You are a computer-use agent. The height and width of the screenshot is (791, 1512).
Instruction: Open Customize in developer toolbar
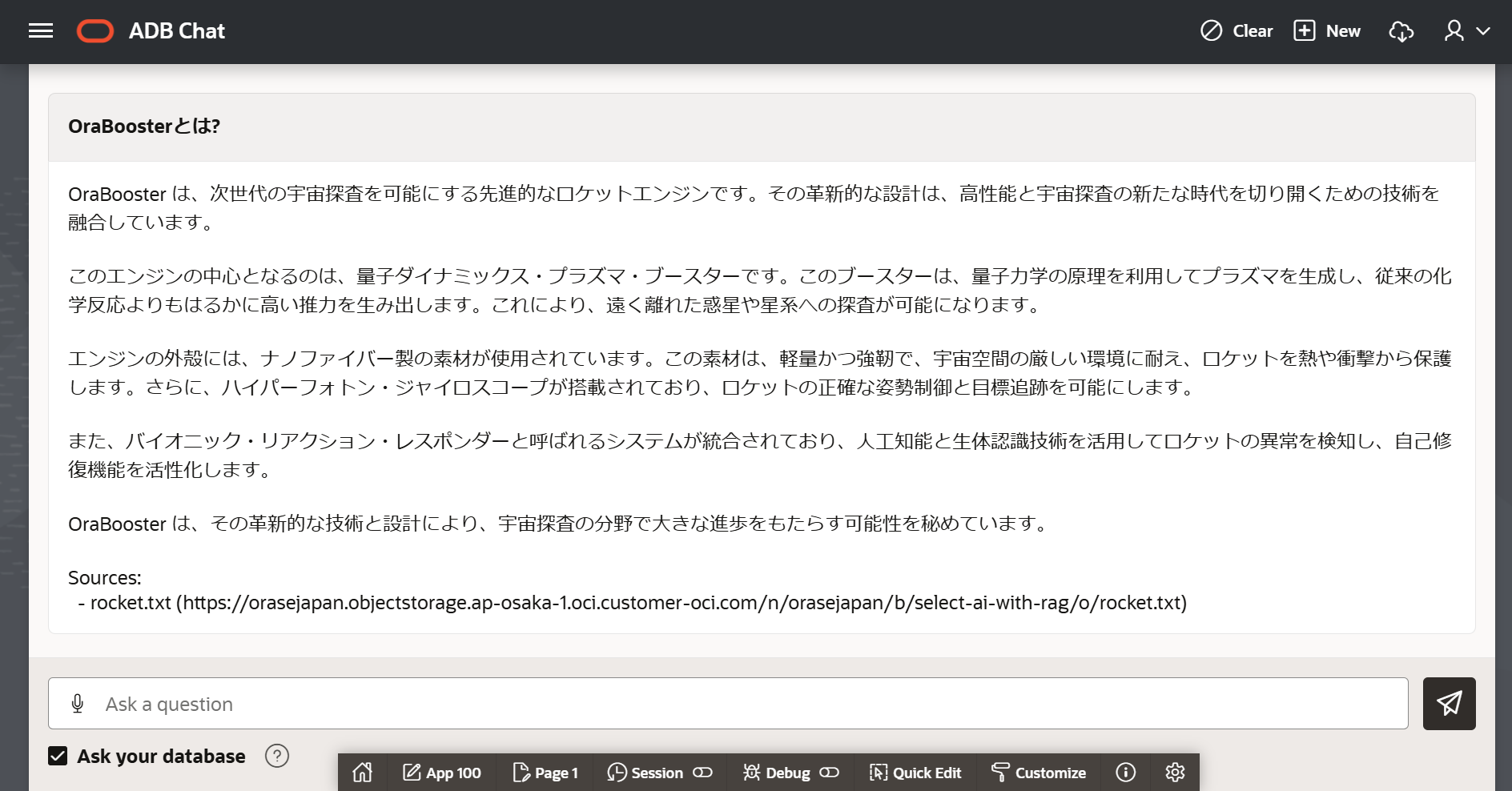click(1038, 773)
